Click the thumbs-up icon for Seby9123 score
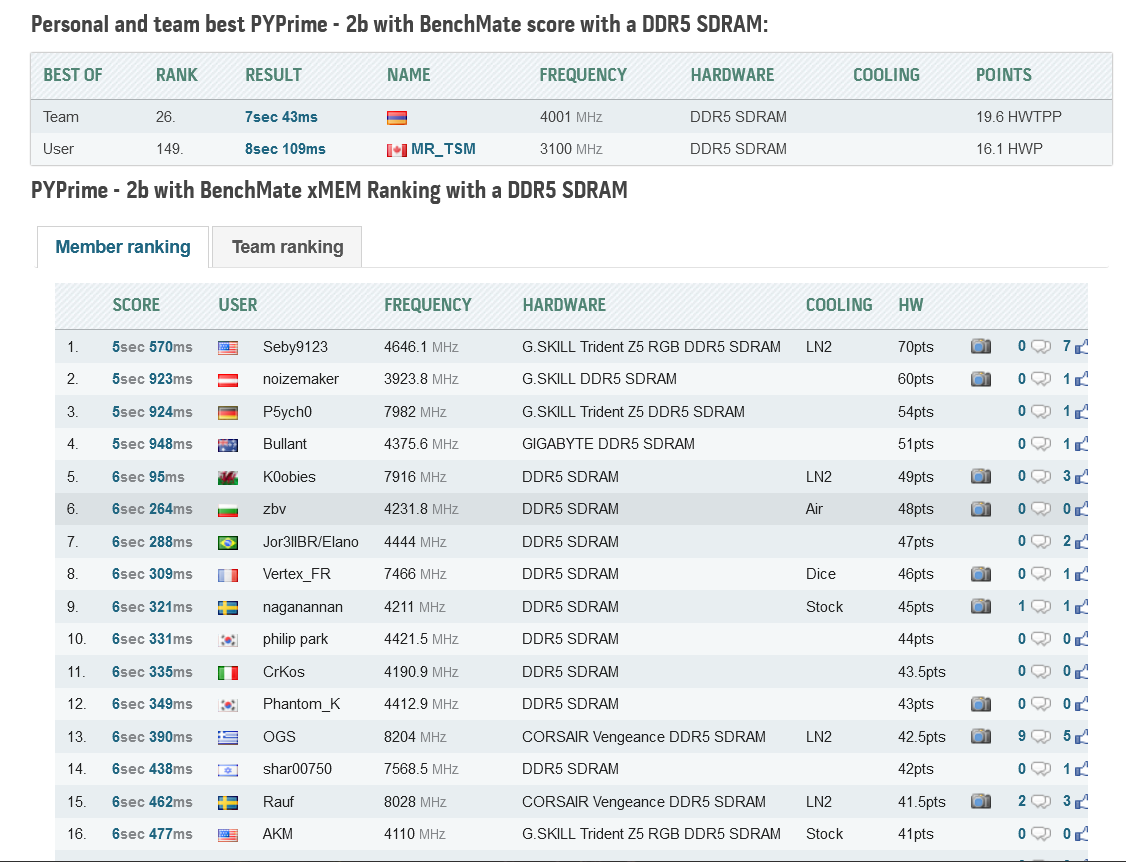 [x=1081, y=347]
